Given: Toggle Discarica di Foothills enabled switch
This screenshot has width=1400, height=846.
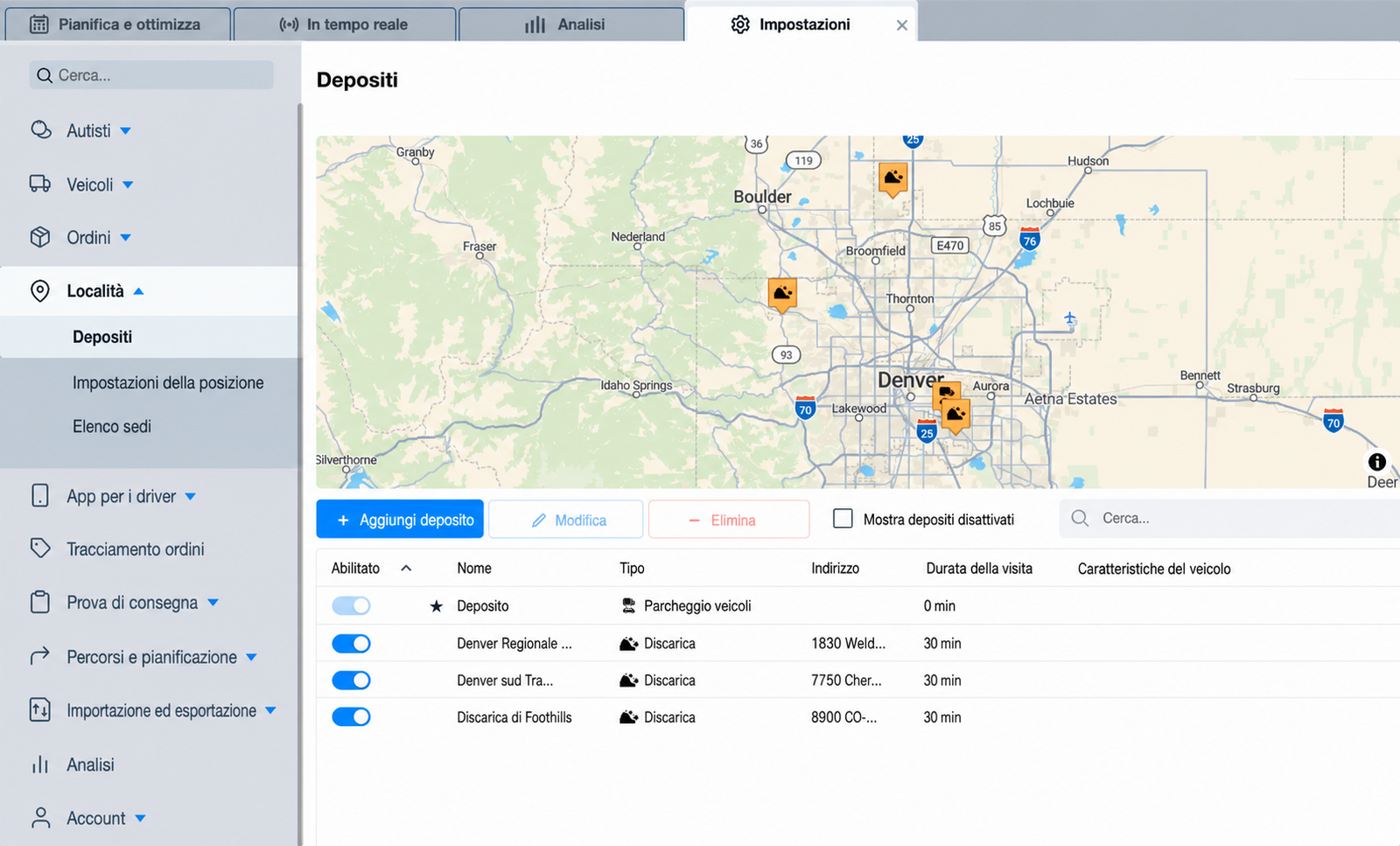Looking at the screenshot, I should click(351, 717).
